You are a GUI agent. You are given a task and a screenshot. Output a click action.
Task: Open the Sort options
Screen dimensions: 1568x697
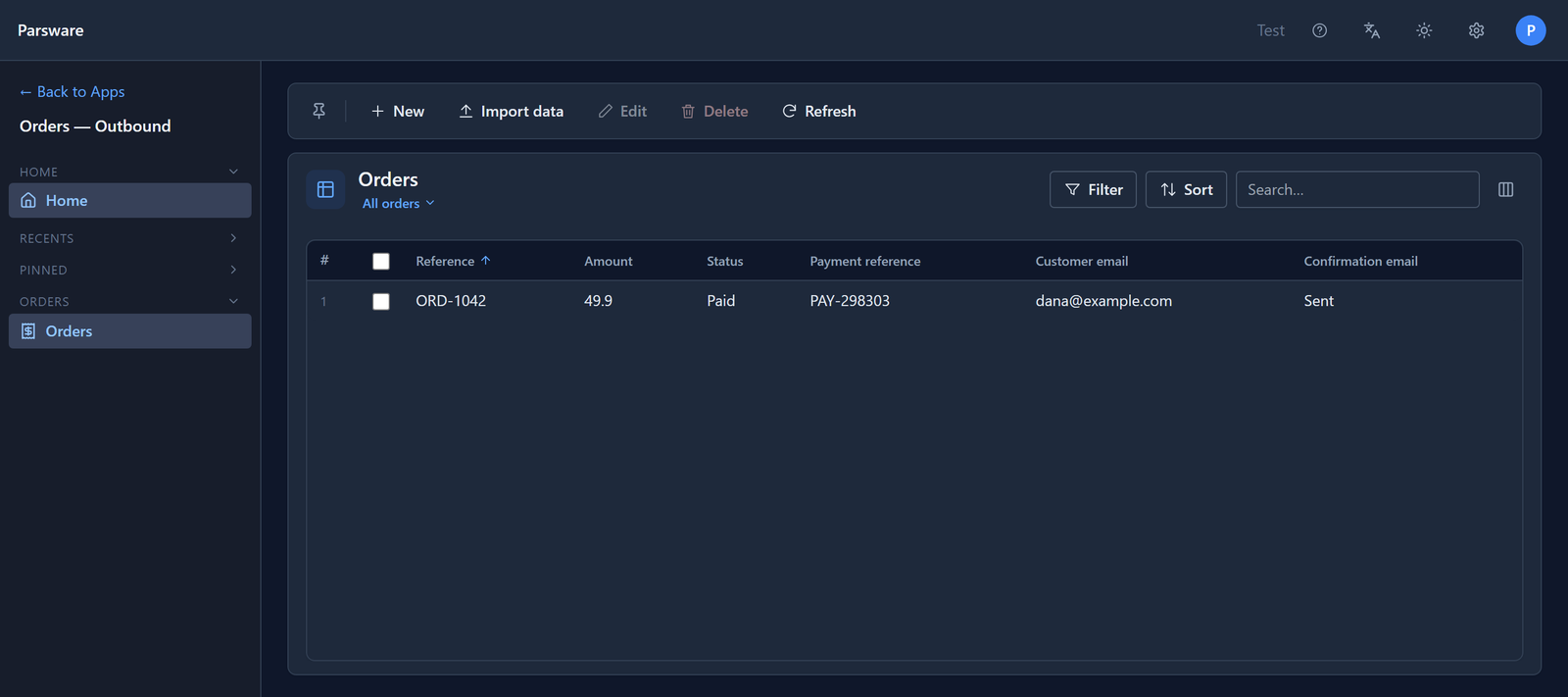pos(1186,189)
